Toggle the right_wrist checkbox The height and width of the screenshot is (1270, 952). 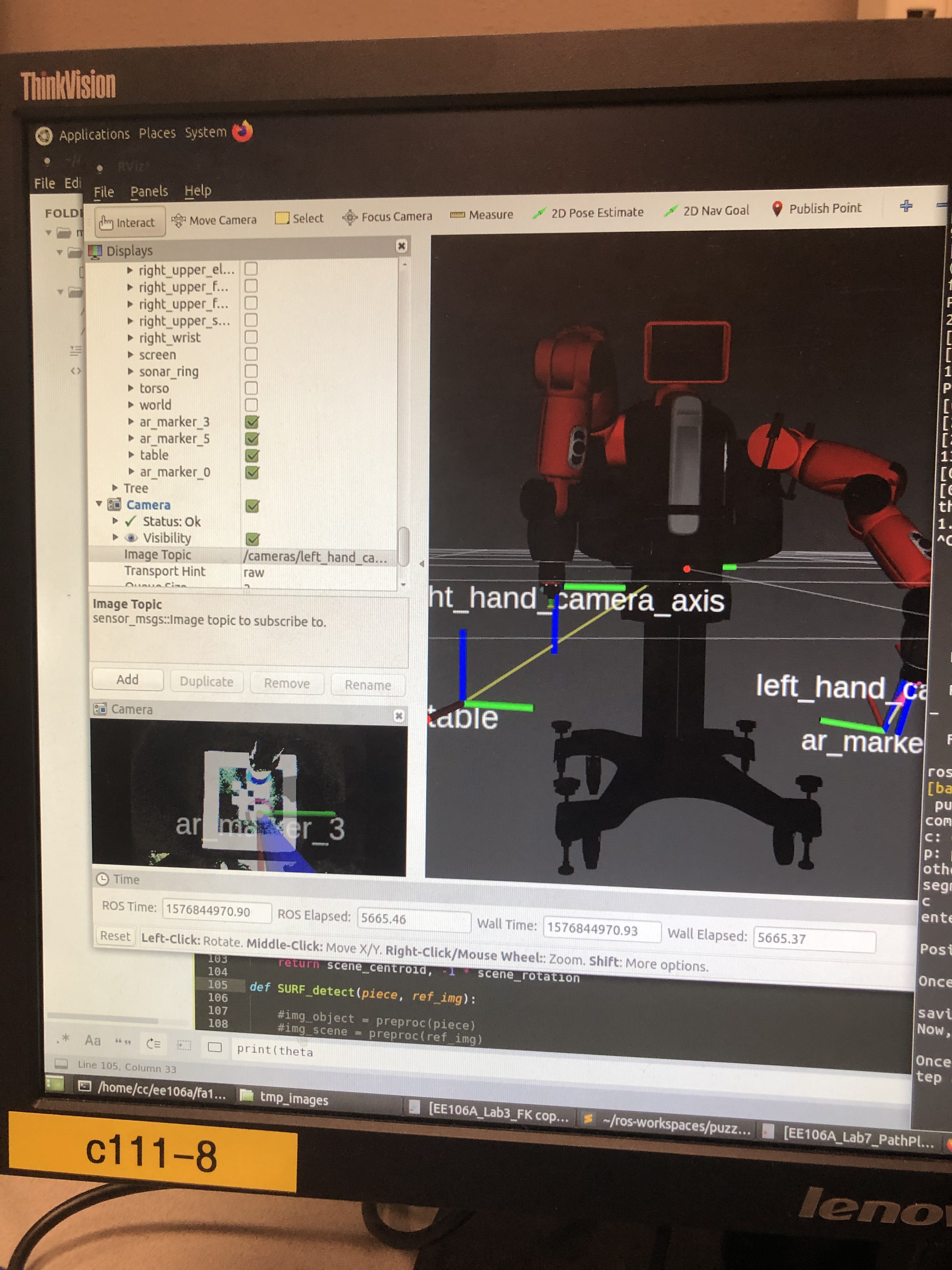pos(251,336)
